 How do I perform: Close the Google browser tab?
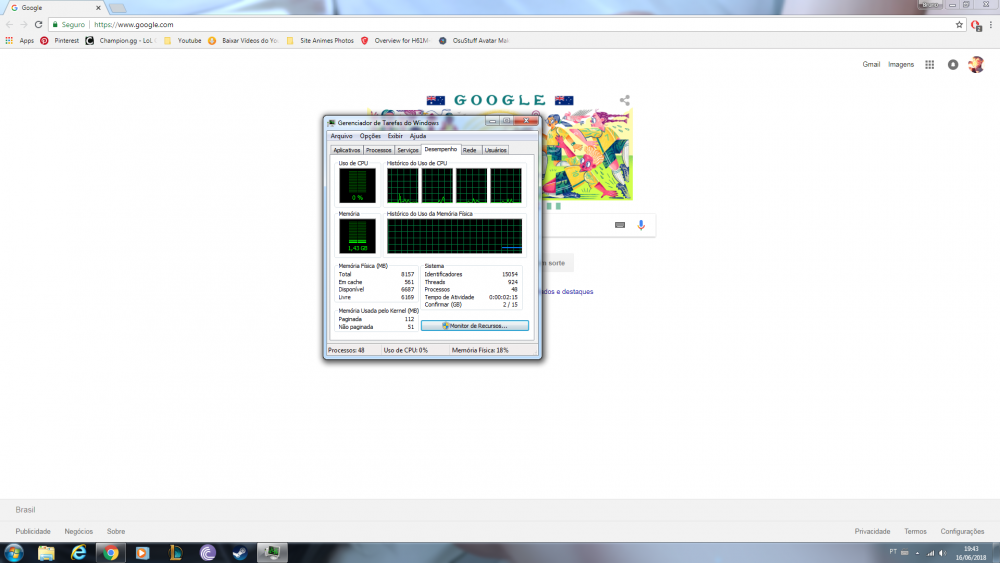click(x=98, y=8)
